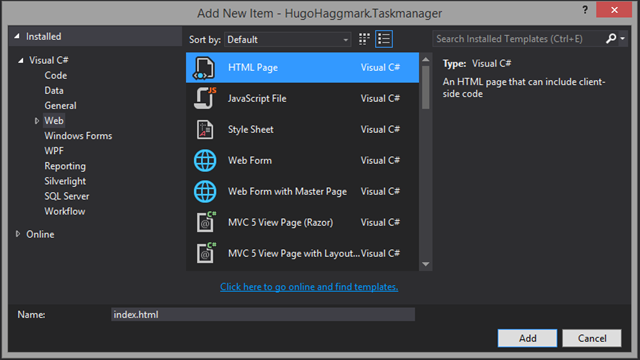Screen dimensions: 640x360
Task: Switch to small icons list view
Action: tap(384, 39)
